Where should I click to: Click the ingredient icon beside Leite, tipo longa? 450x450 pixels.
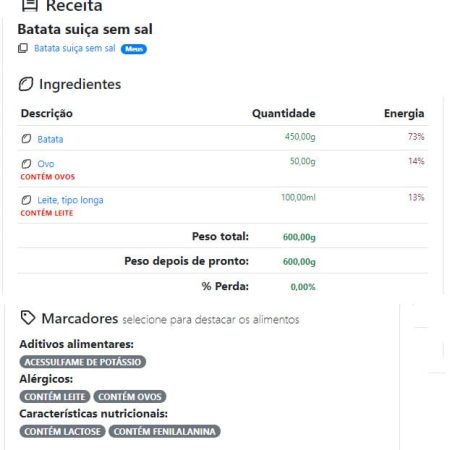pos(26,200)
